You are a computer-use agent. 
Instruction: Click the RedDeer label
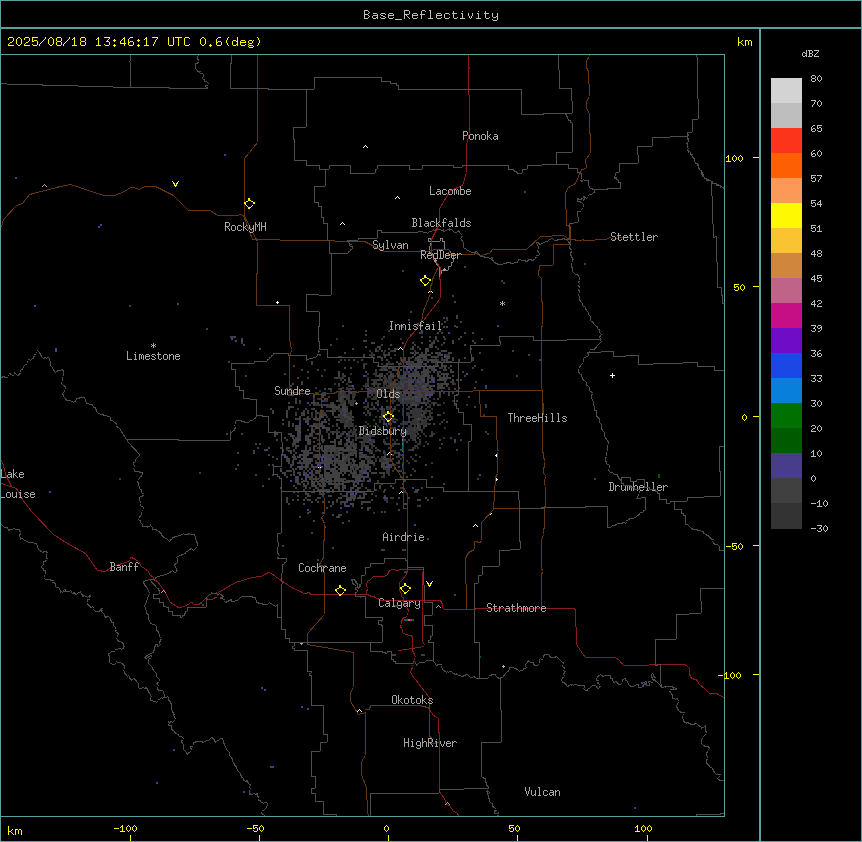(440, 255)
